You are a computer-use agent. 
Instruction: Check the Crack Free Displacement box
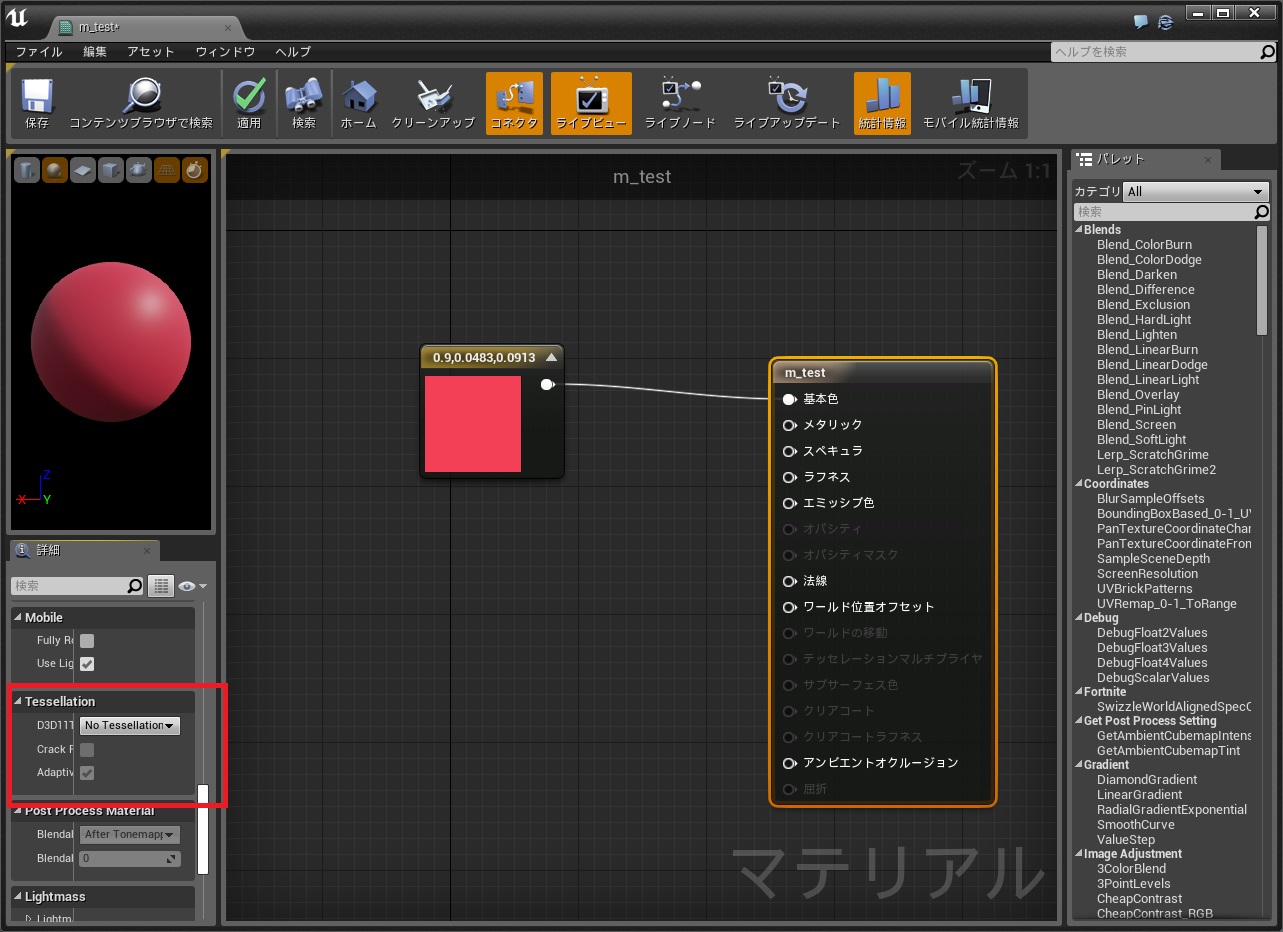[87, 749]
